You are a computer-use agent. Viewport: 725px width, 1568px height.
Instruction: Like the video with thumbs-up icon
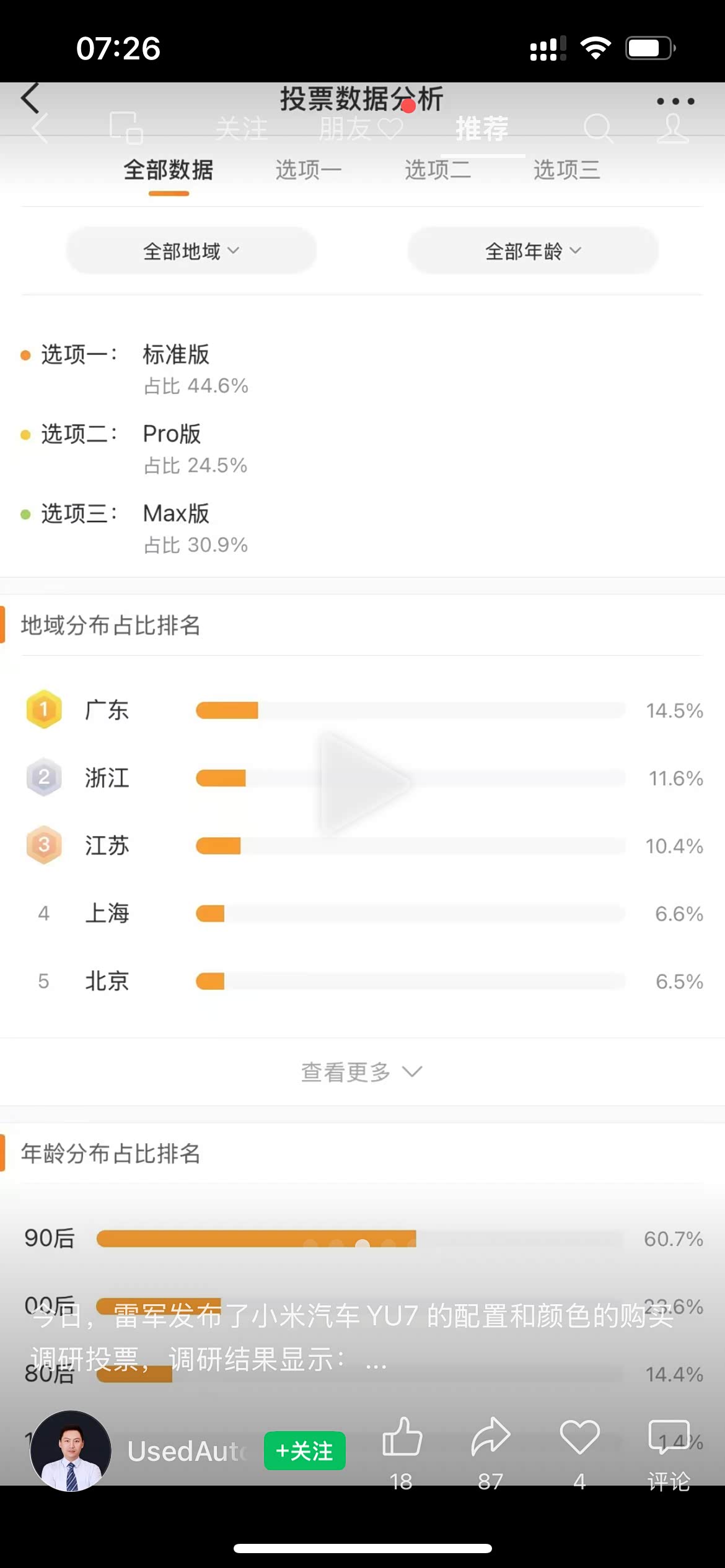pyautogui.click(x=402, y=1438)
